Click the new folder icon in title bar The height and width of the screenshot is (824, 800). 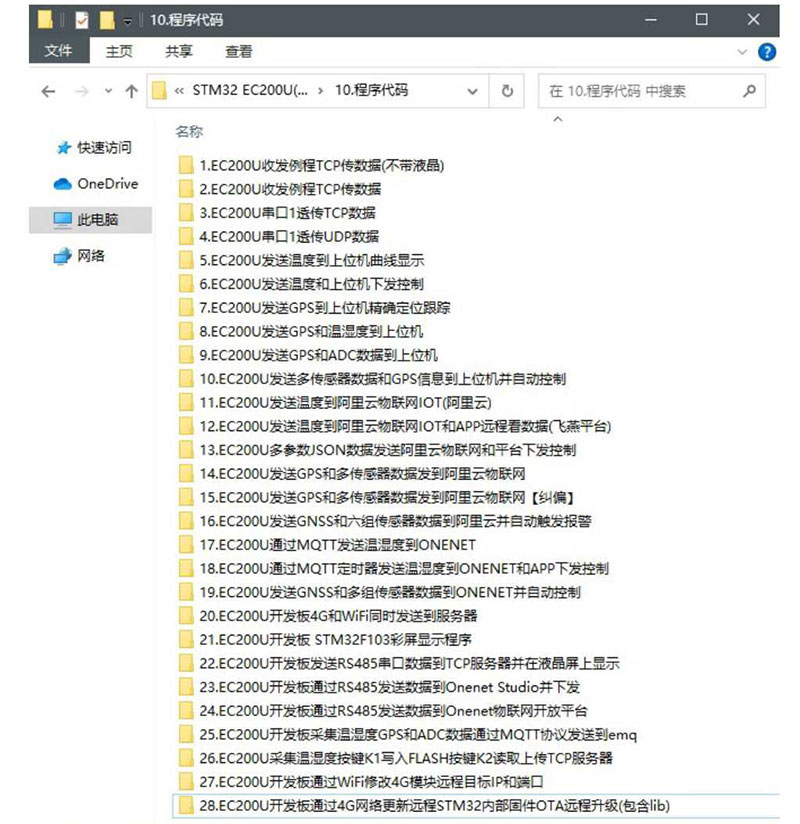click(x=107, y=20)
